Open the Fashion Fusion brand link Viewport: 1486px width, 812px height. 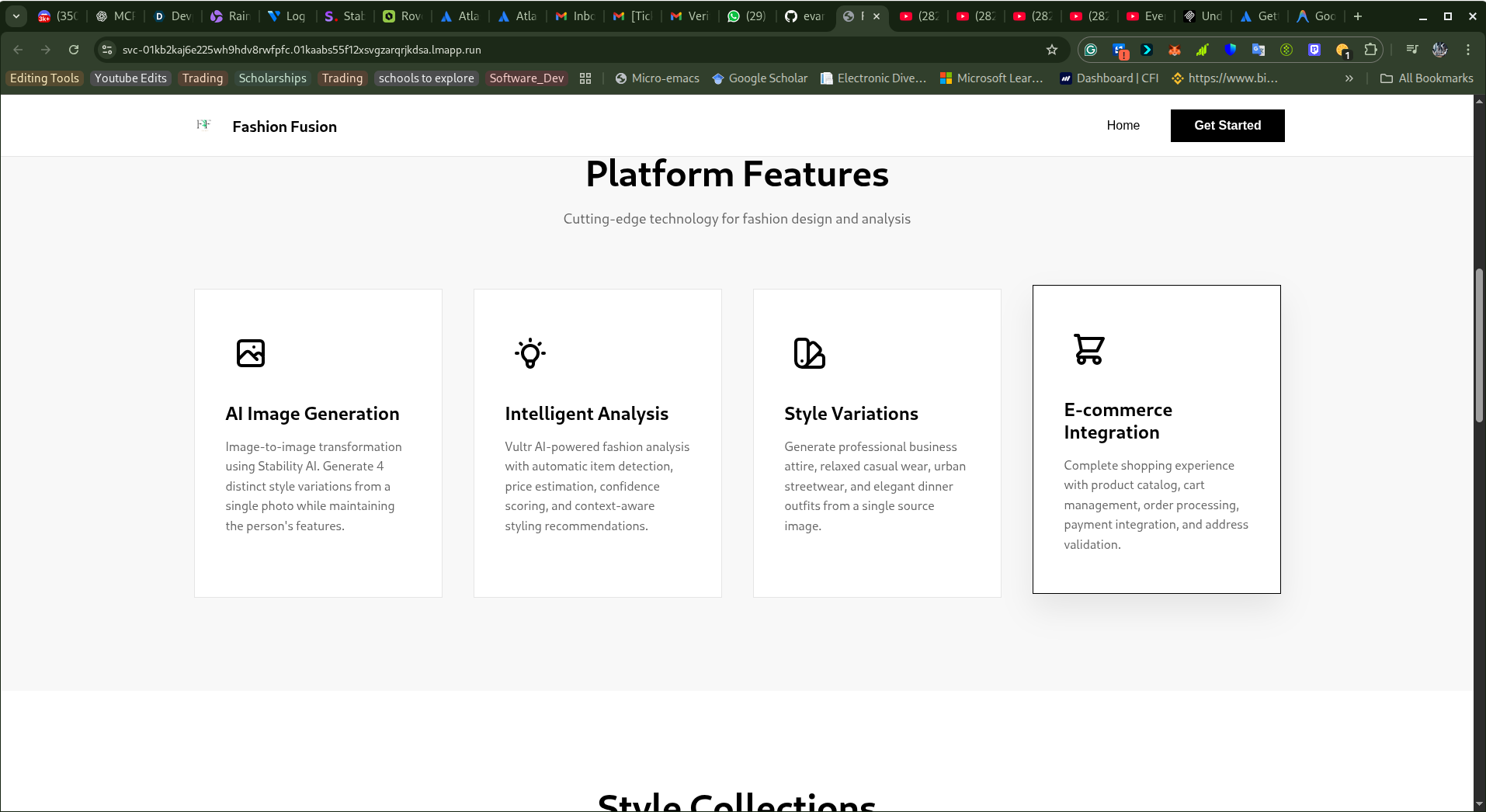coord(285,127)
